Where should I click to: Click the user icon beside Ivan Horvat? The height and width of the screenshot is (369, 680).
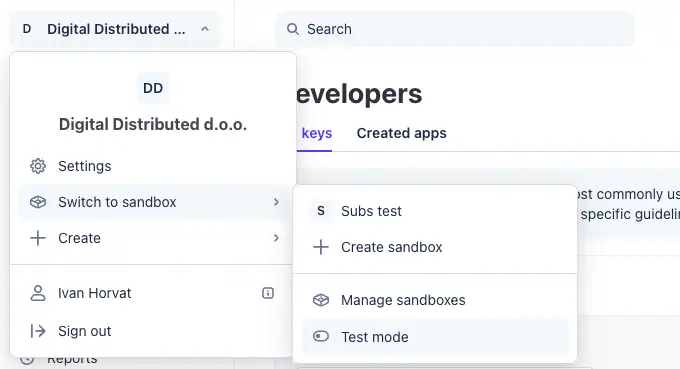click(x=38, y=293)
